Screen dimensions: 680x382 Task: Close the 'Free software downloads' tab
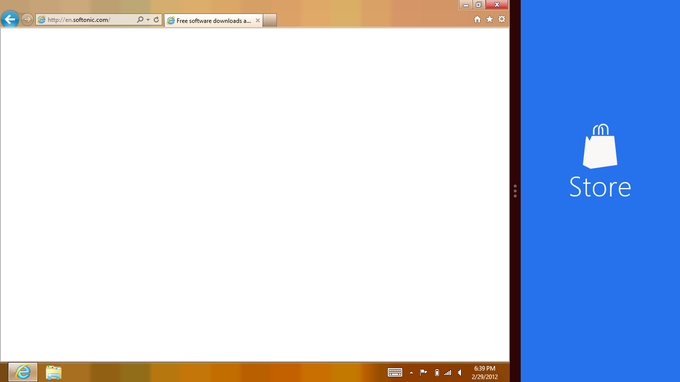[258, 20]
